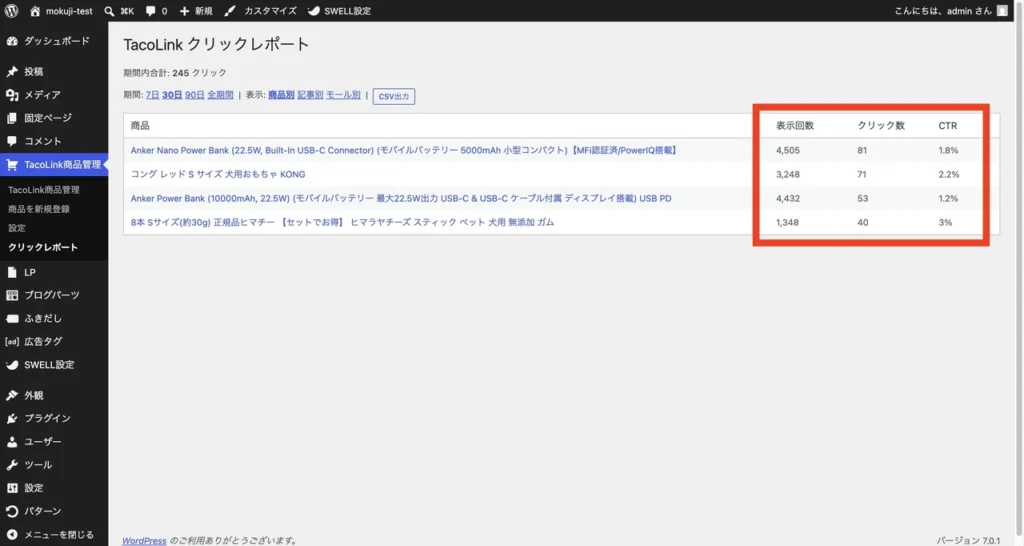Open the mokuji-test site home icon
Image resolution: width=1024 pixels, height=546 pixels.
point(35,11)
